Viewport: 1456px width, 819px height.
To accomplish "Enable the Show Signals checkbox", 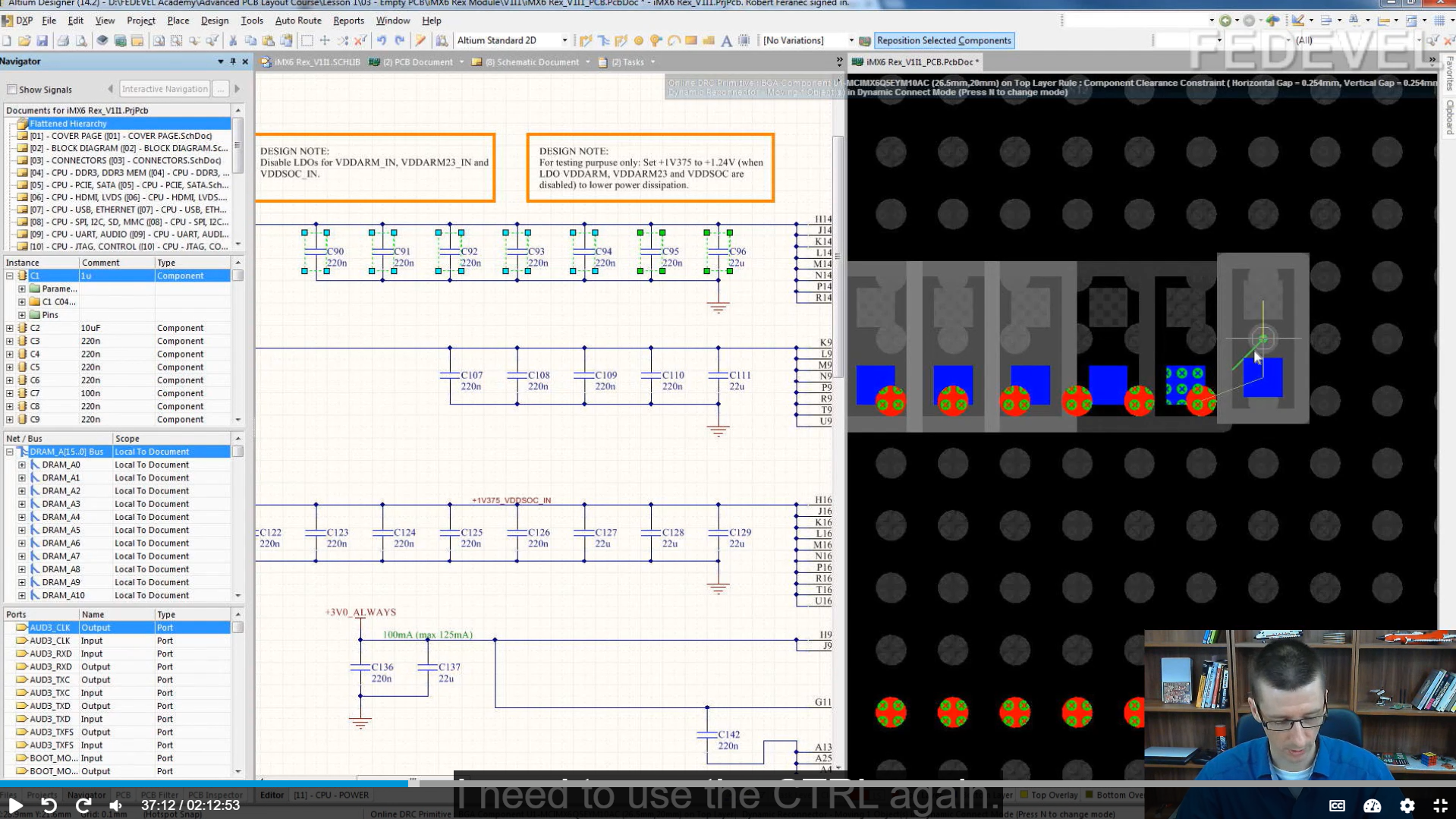I will 12,90.
